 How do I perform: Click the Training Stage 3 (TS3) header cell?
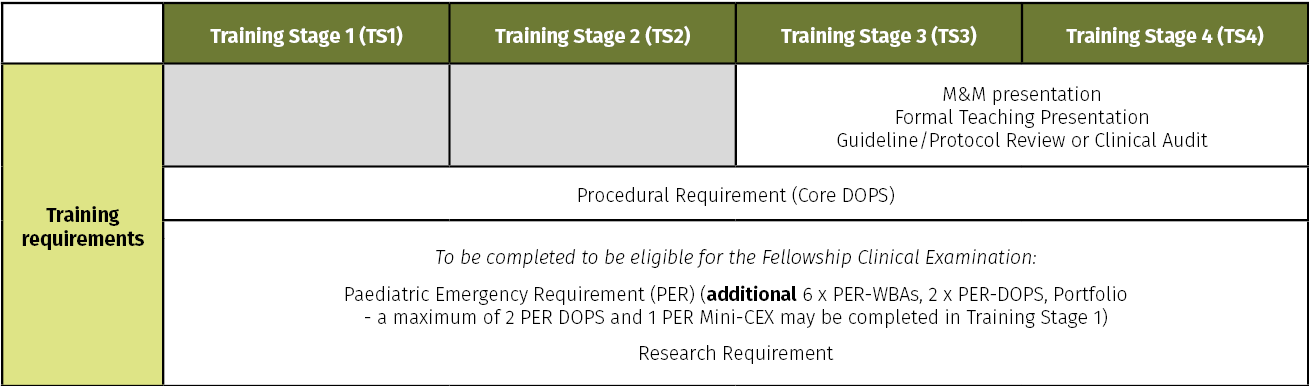(x=879, y=35)
